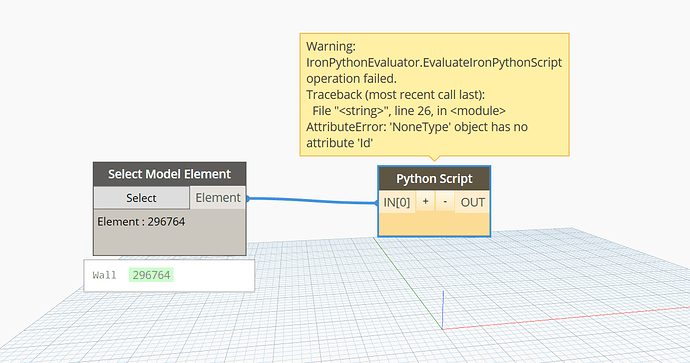Click the OUT port of Python Script

472,202
